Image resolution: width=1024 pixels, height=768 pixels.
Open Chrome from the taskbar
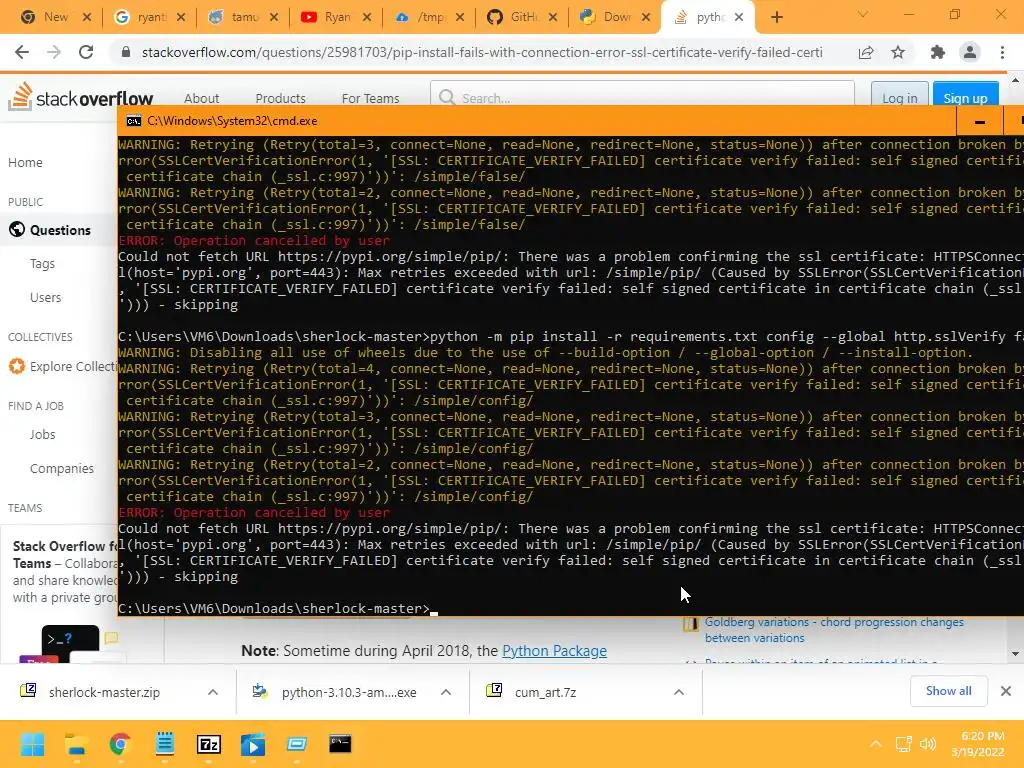(120, 744)
